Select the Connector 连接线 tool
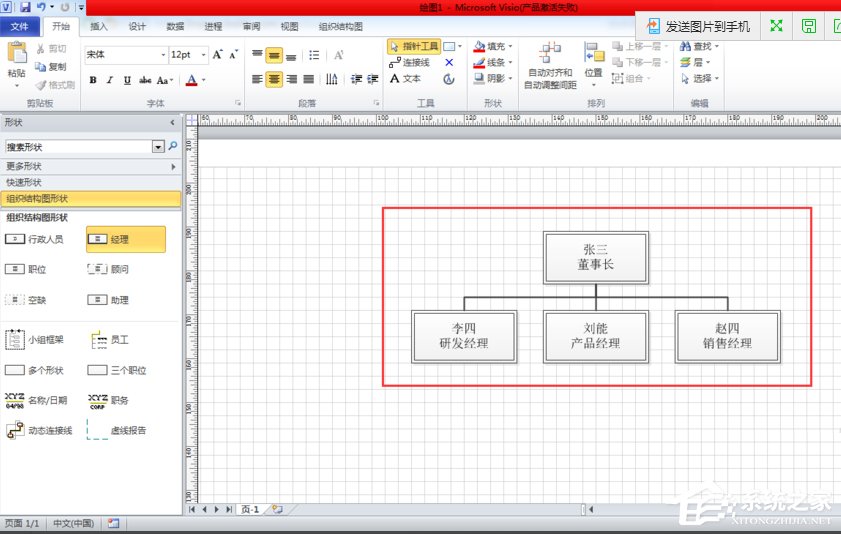Viewport: 841px width, 534px height. 410,63
